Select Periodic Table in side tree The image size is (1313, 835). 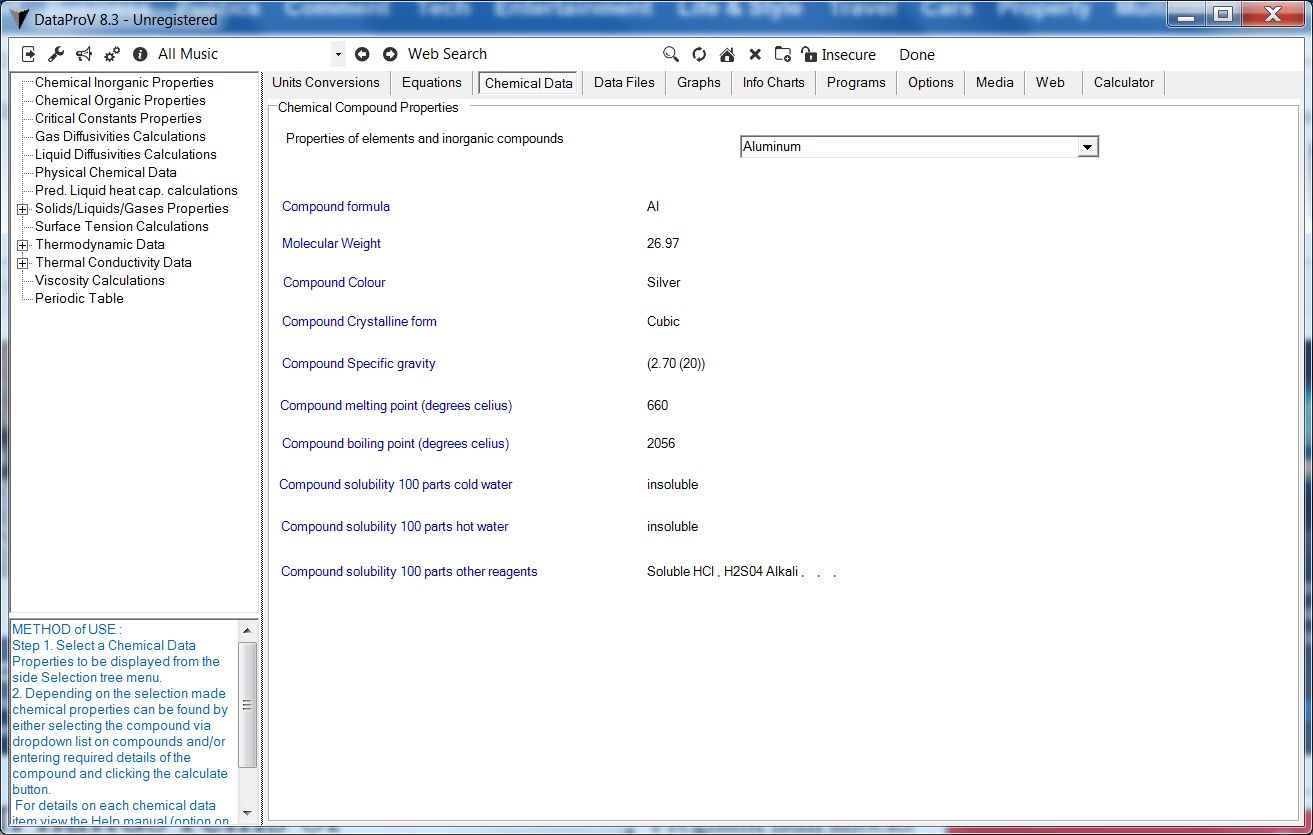[x=79, y=299]
